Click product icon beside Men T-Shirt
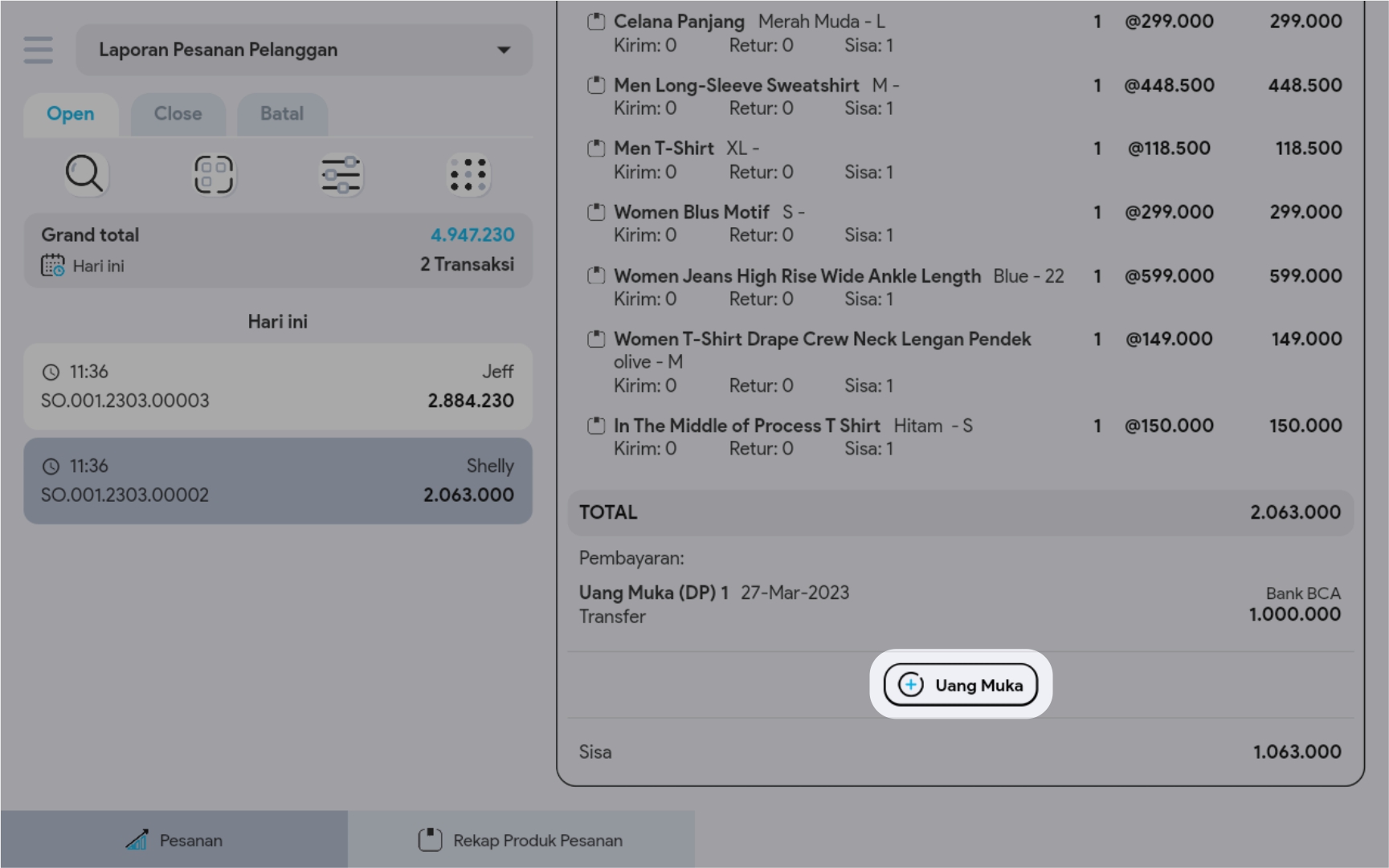This screenshot has width=1389, height=868. coord(596,149)
